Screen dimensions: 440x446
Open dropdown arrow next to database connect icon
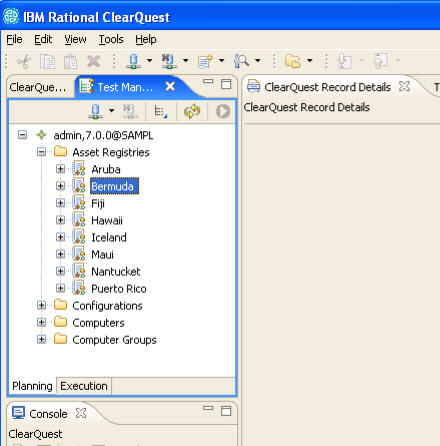(x=149, y=60)
